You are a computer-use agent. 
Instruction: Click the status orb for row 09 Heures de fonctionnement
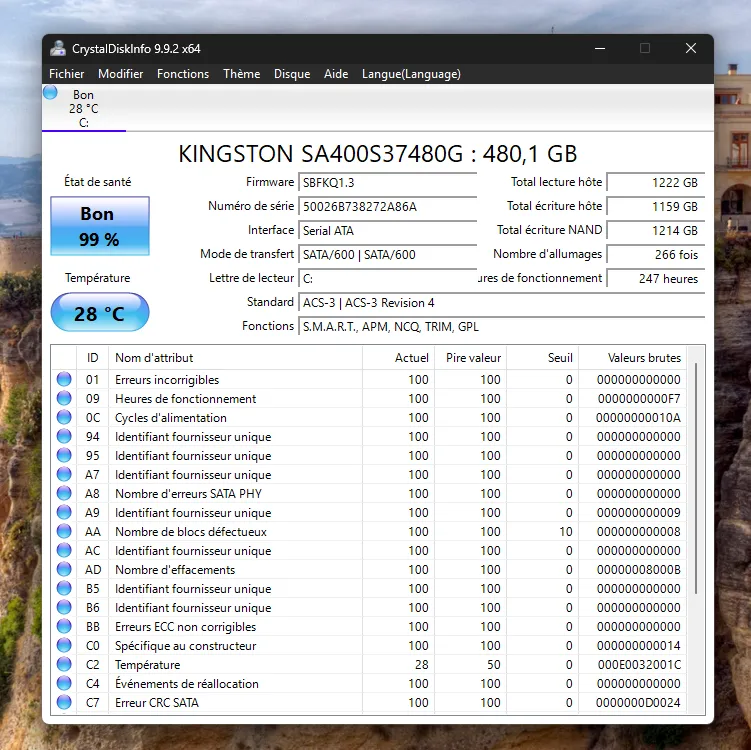pyautogui.click(x=64, y=398)
